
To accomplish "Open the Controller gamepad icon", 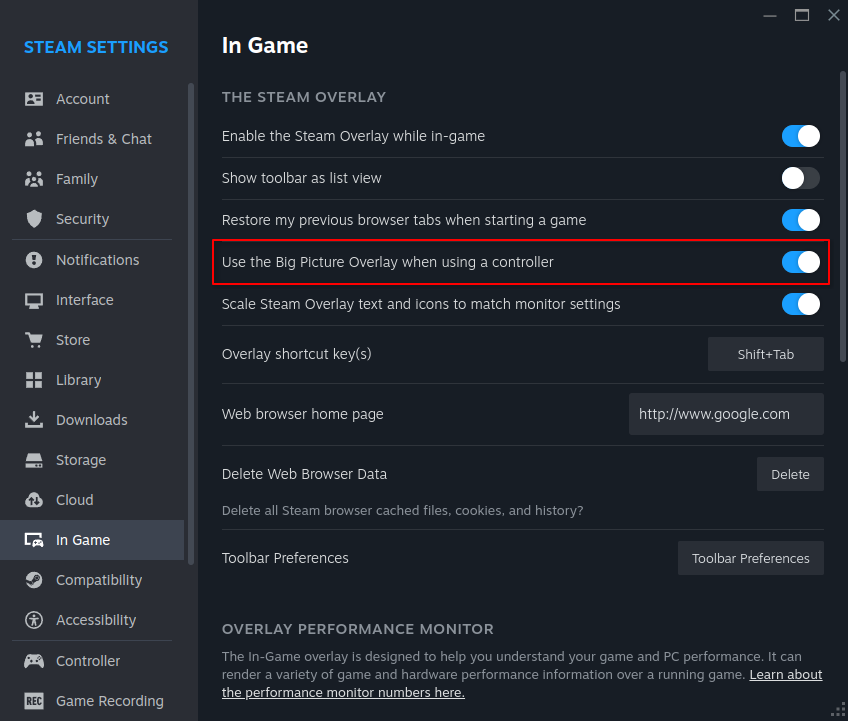I will point(34,661).
